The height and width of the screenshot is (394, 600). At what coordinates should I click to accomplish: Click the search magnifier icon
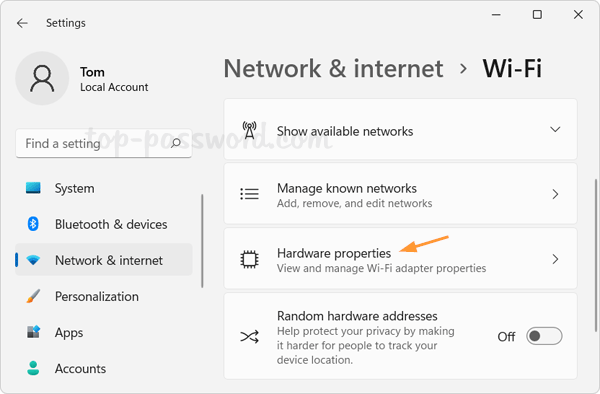click(x=176, y=143)
